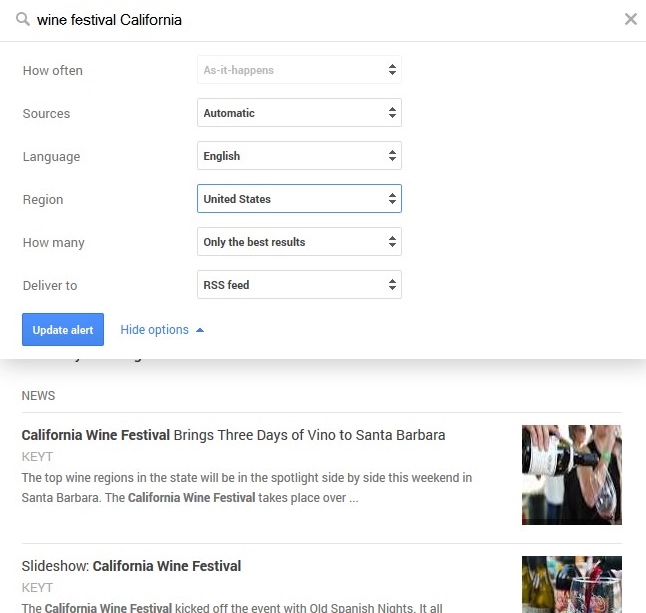
Task: Click the stepper arrows on Deliver to dropdown
Action: point(392,285)
